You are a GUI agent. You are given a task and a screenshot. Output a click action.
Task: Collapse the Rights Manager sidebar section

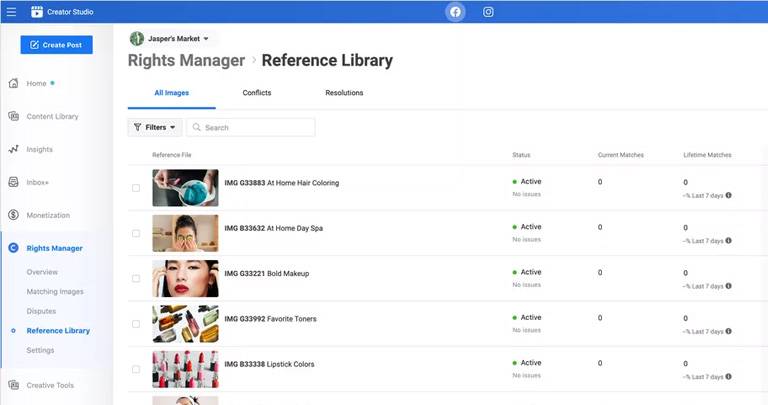pos(54,248)
